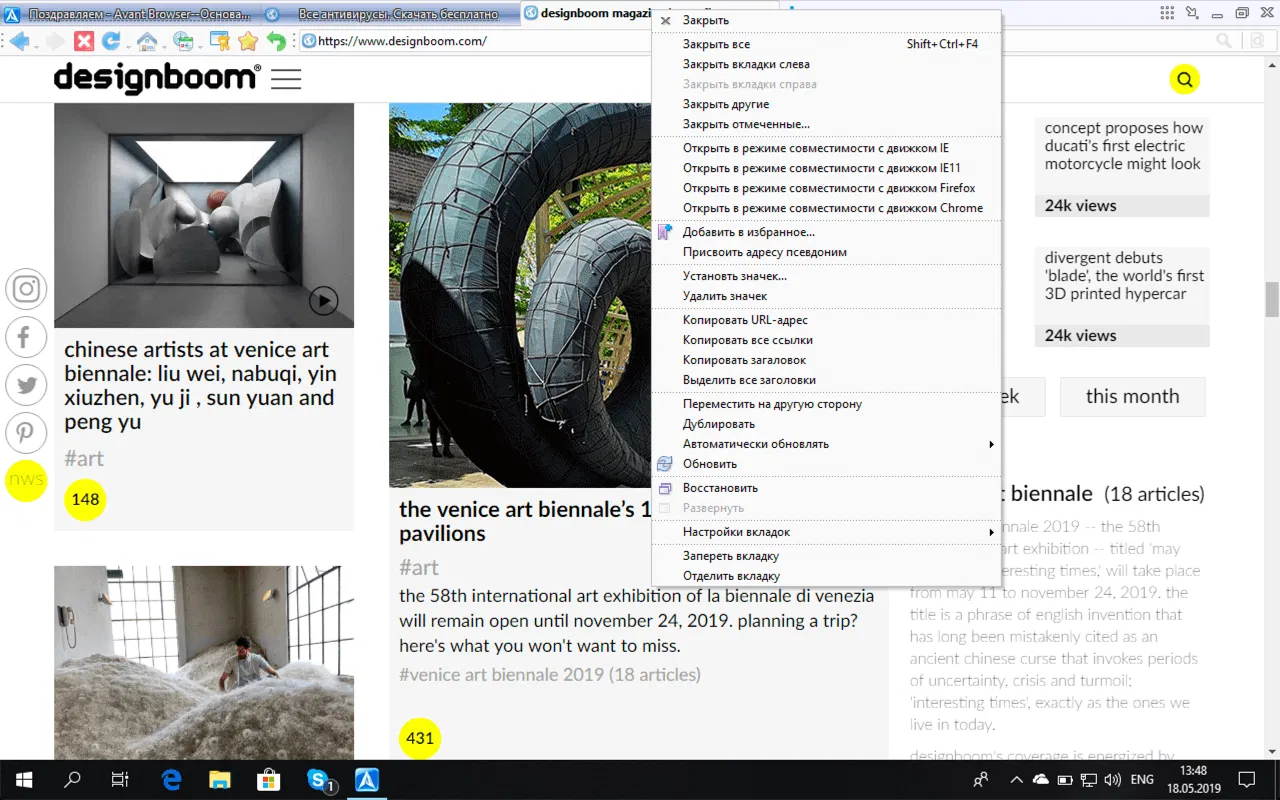Click the yellow '431' count badge
Screen dimensions: 1280x800
(x=420, y=739)
